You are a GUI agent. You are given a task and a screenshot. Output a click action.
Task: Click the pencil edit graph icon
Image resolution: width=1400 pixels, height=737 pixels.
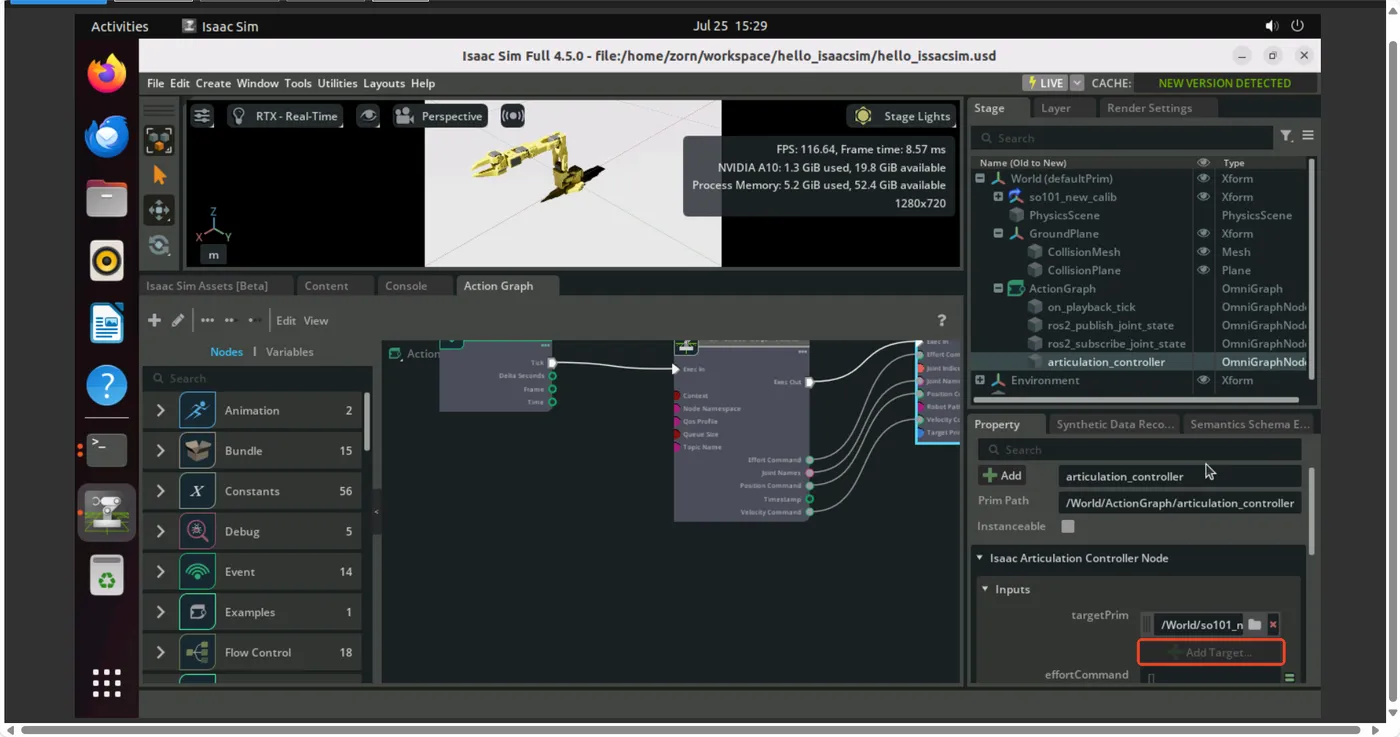click(178, 320)
